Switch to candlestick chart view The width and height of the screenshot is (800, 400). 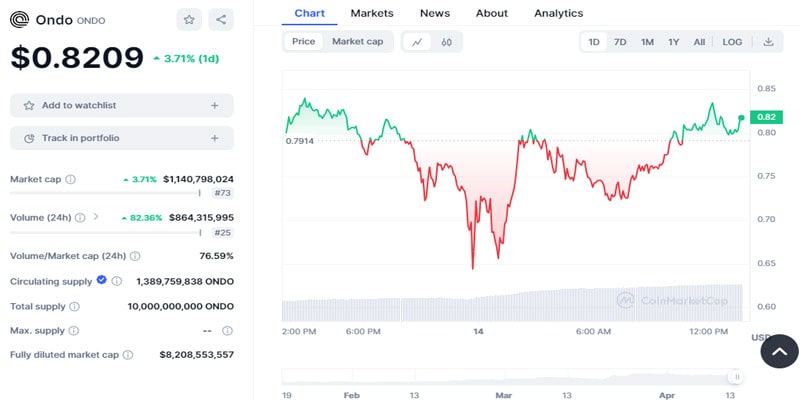tap(446, 42)
